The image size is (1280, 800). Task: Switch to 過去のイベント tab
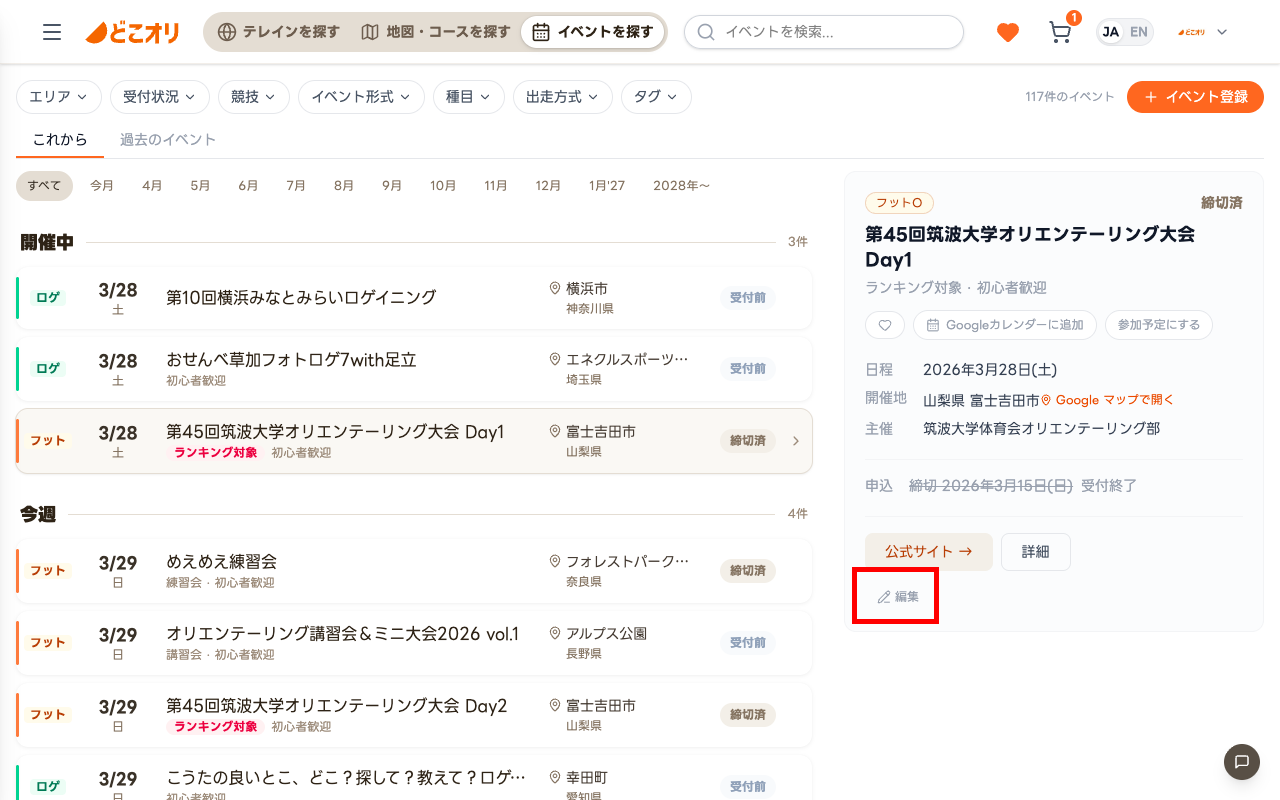(168, 140)
